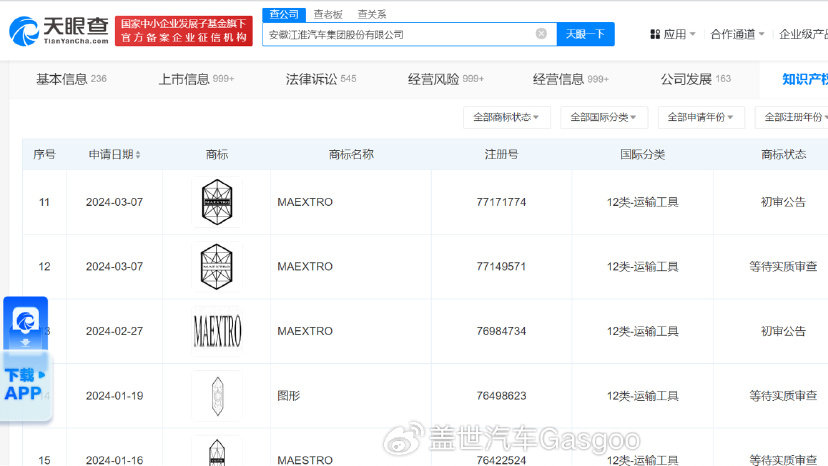Click the 注册号 column header
828x466 pixels.
[501, 154]
